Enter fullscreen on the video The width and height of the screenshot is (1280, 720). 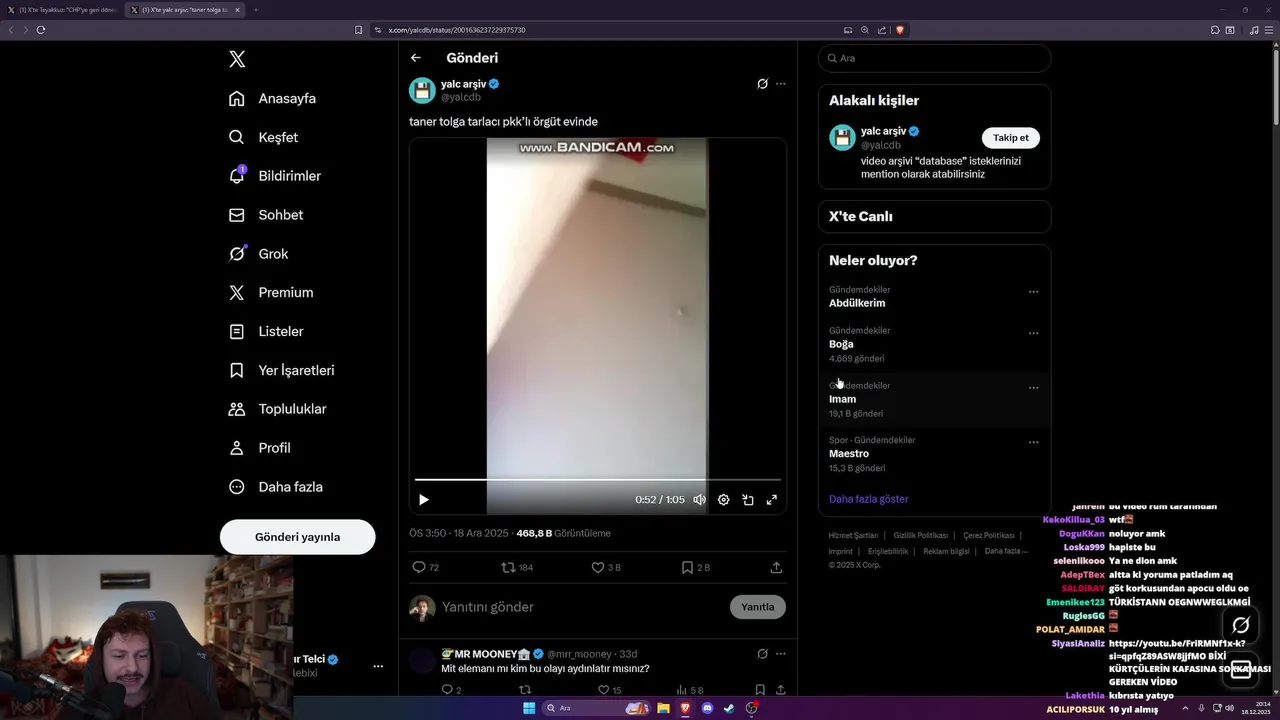[x=772, y=500]
